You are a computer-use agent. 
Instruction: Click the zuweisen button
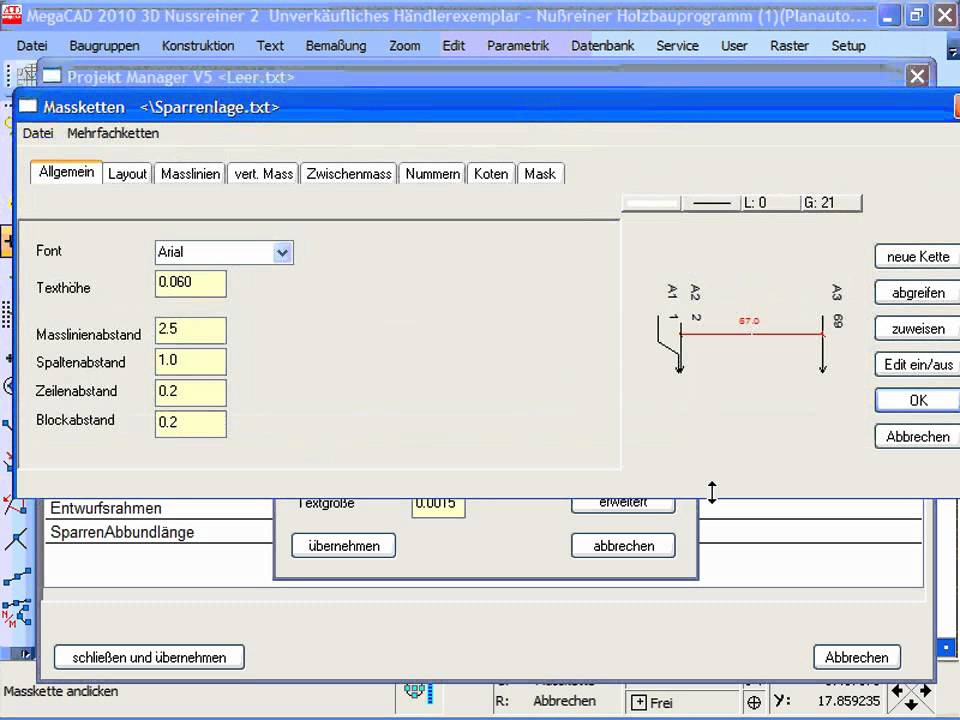917,329
